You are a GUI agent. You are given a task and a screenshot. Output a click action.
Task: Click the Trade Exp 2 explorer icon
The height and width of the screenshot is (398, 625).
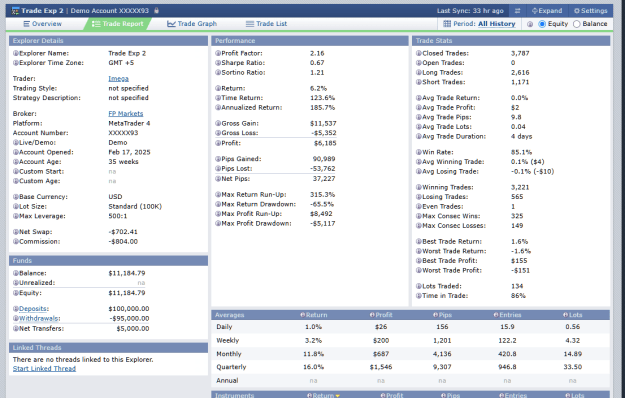(15, 11)
